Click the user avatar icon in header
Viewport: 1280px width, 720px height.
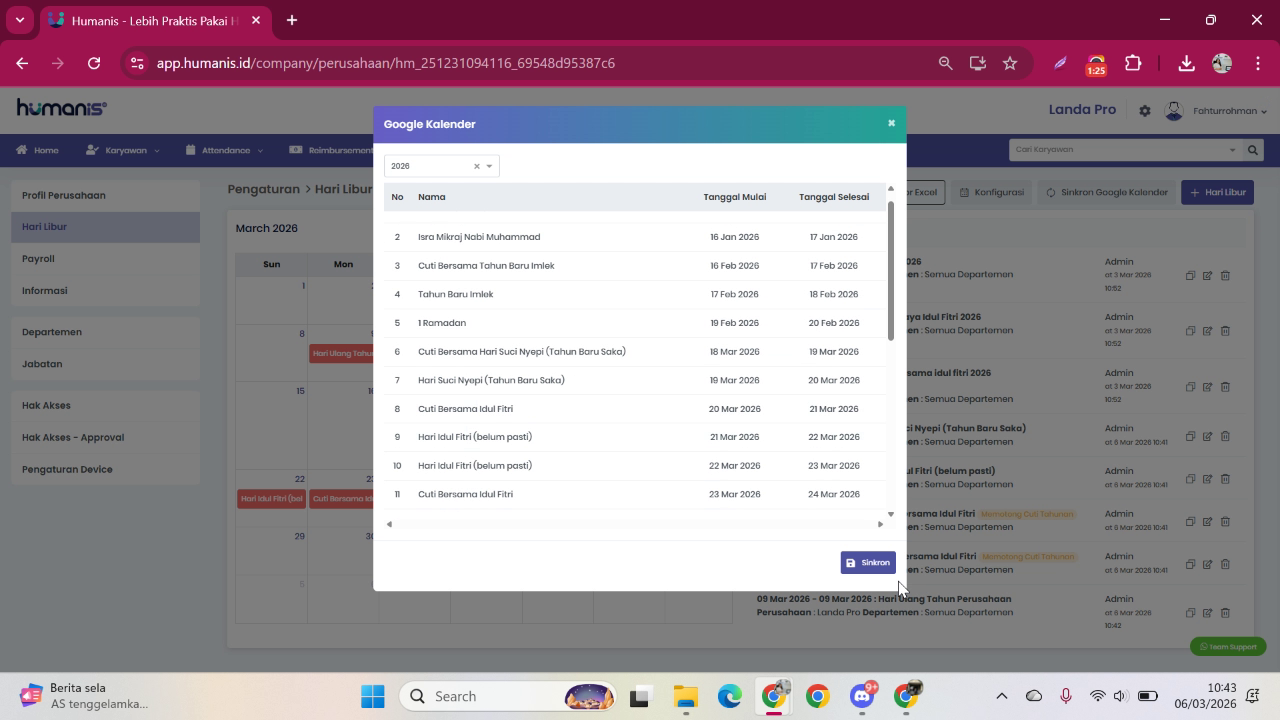[x=1174, y=110]
